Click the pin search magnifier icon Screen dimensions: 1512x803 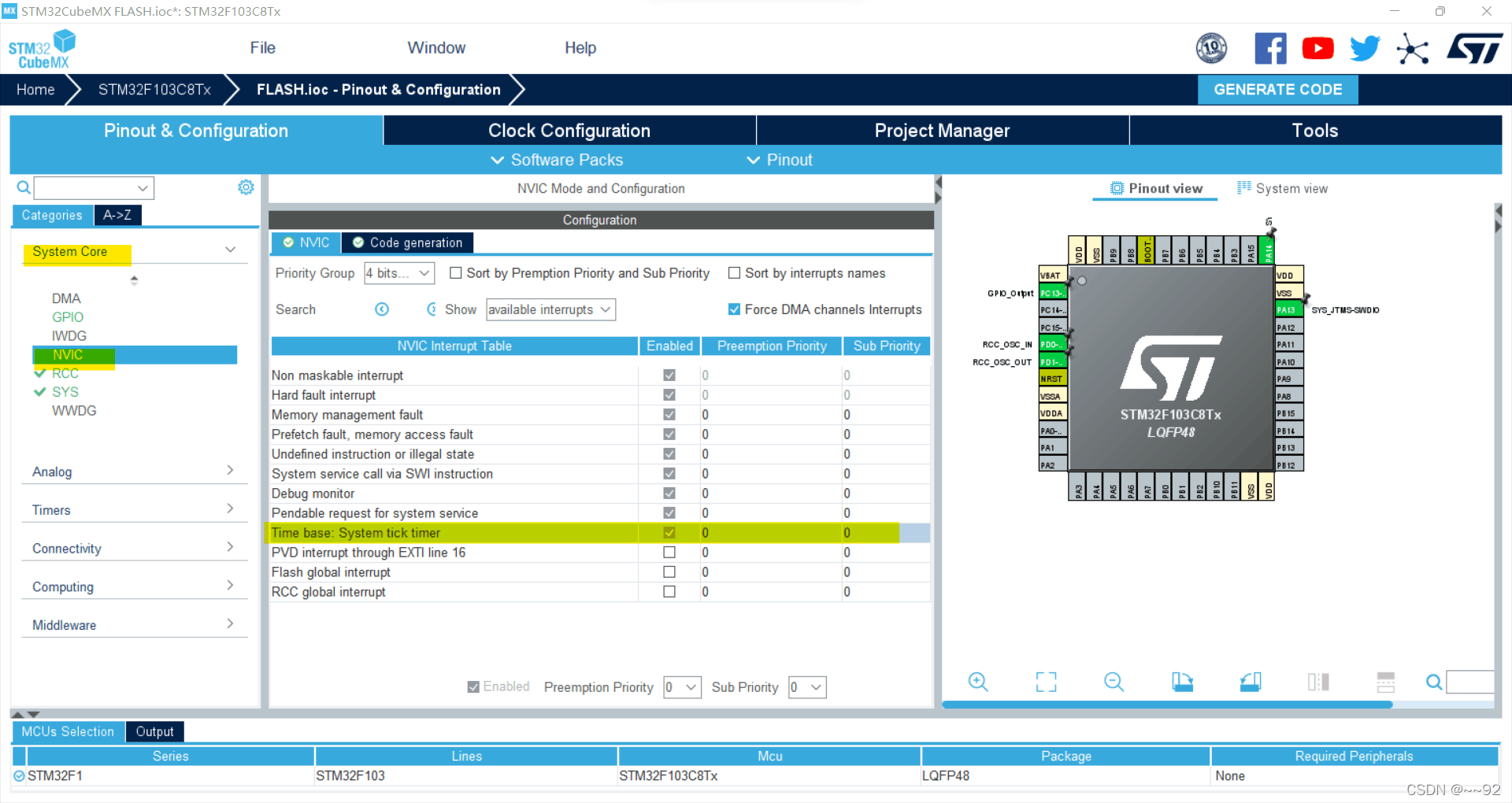[x=1435, y=683]
